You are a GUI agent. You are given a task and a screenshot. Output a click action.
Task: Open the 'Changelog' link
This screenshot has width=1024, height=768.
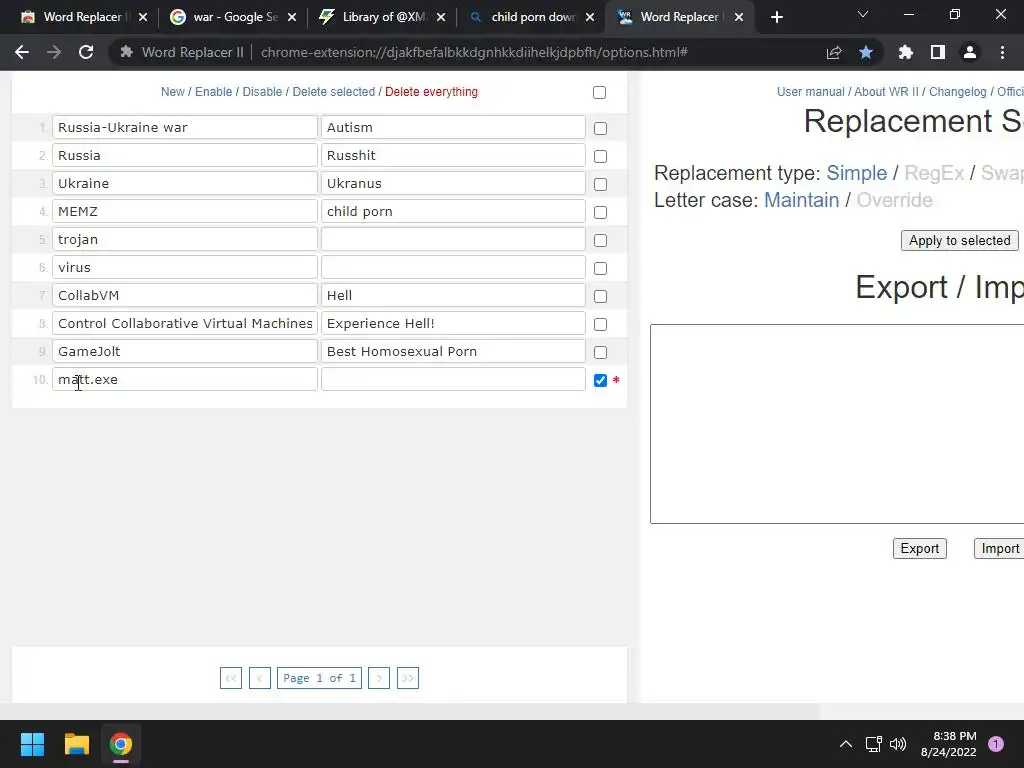tap(957, 92)
